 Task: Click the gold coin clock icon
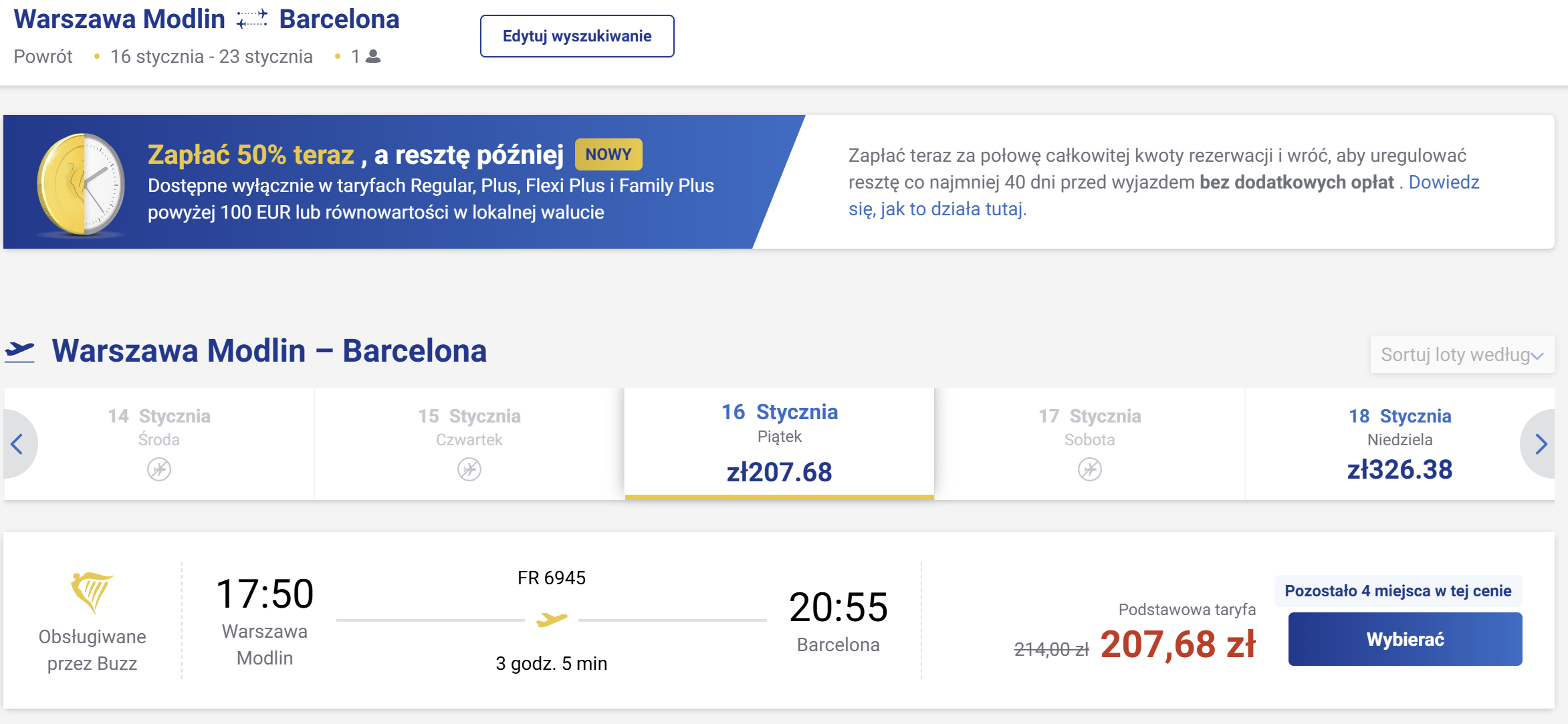click(x=82, y=184)
